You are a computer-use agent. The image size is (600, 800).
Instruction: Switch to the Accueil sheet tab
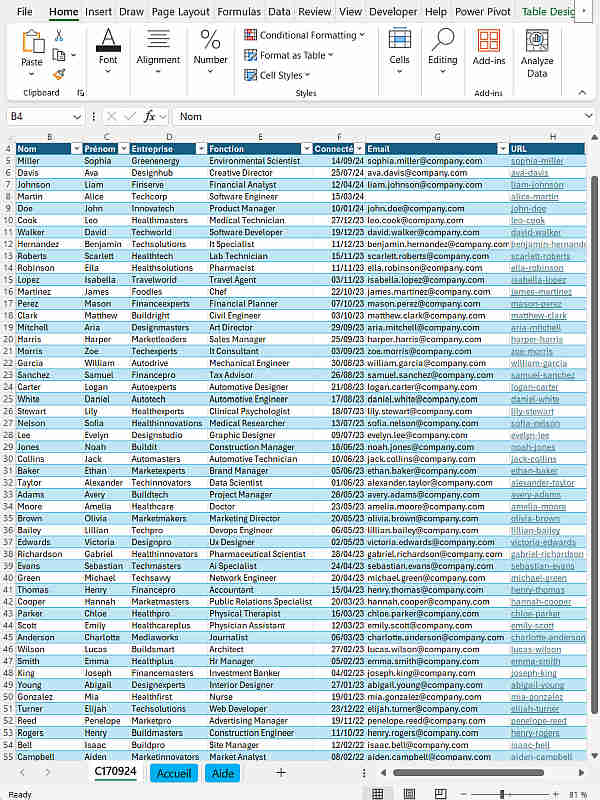click(174, 773)
